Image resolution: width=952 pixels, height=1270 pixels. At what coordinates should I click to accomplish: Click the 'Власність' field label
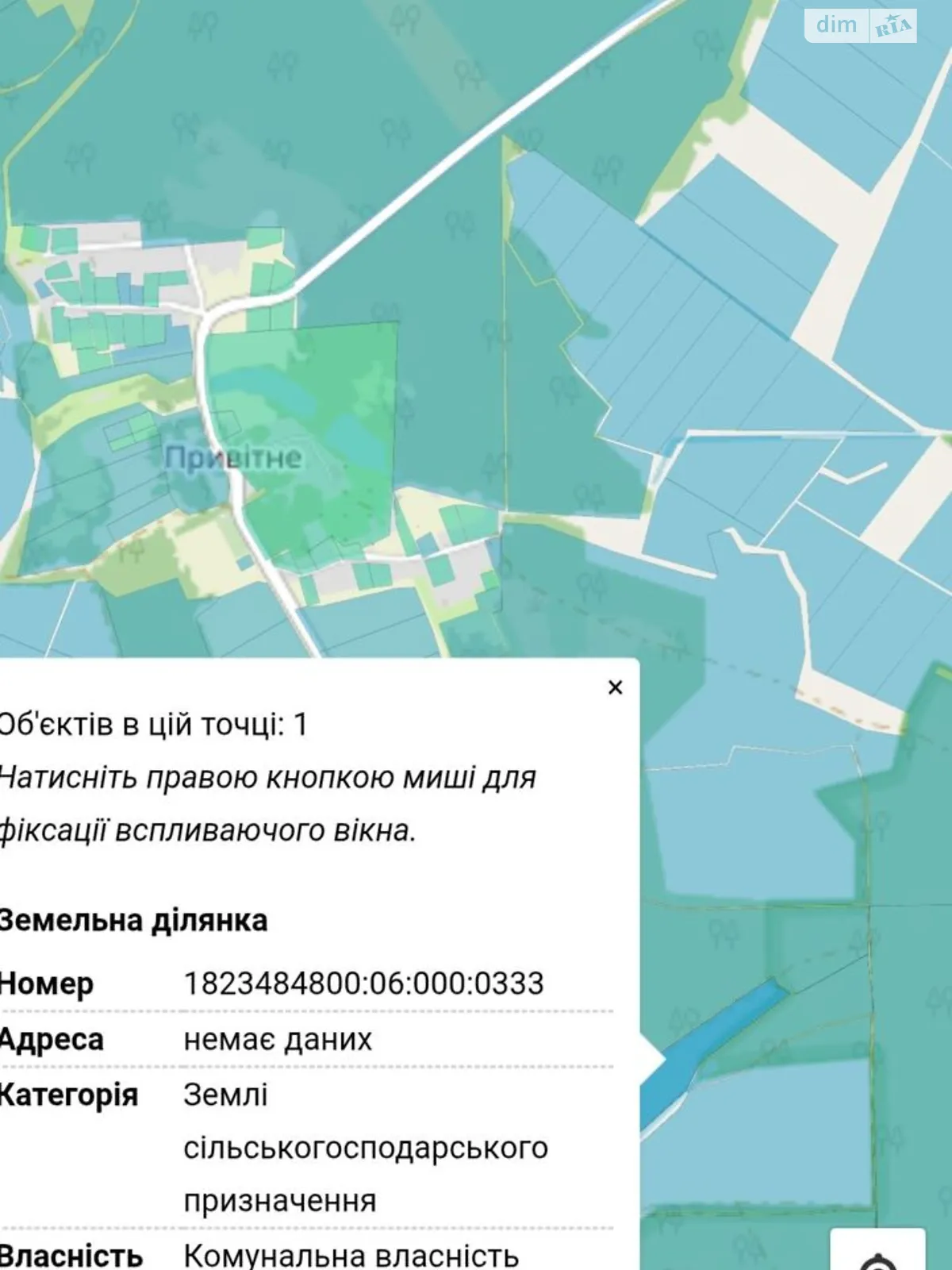(x=71, y=1255)
